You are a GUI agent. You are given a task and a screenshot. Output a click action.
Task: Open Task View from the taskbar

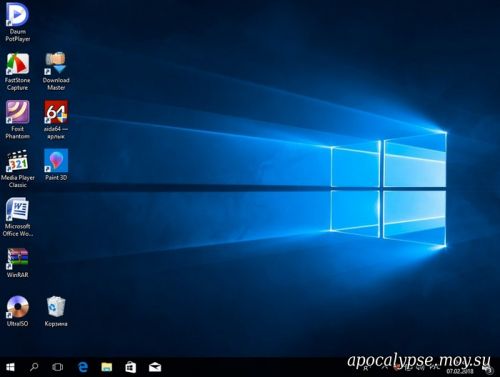[58, 367]
